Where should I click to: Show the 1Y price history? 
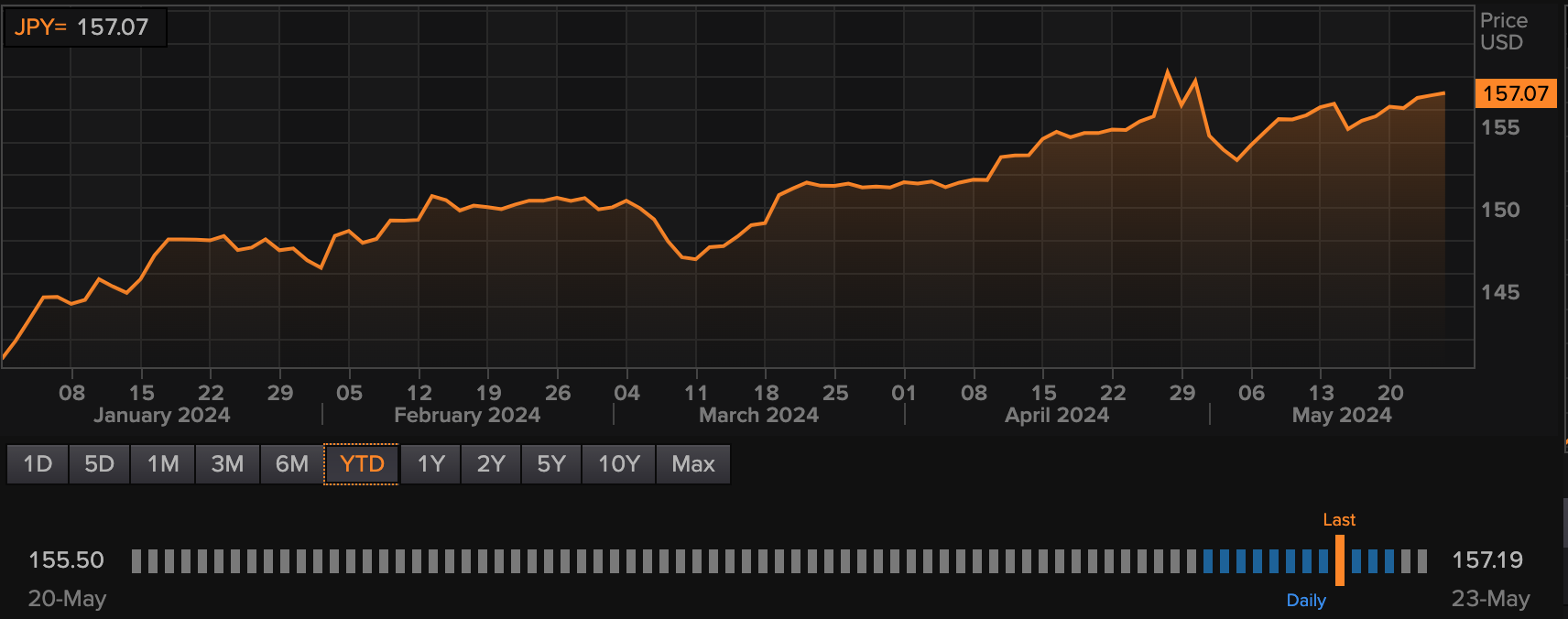click(431, 464)
